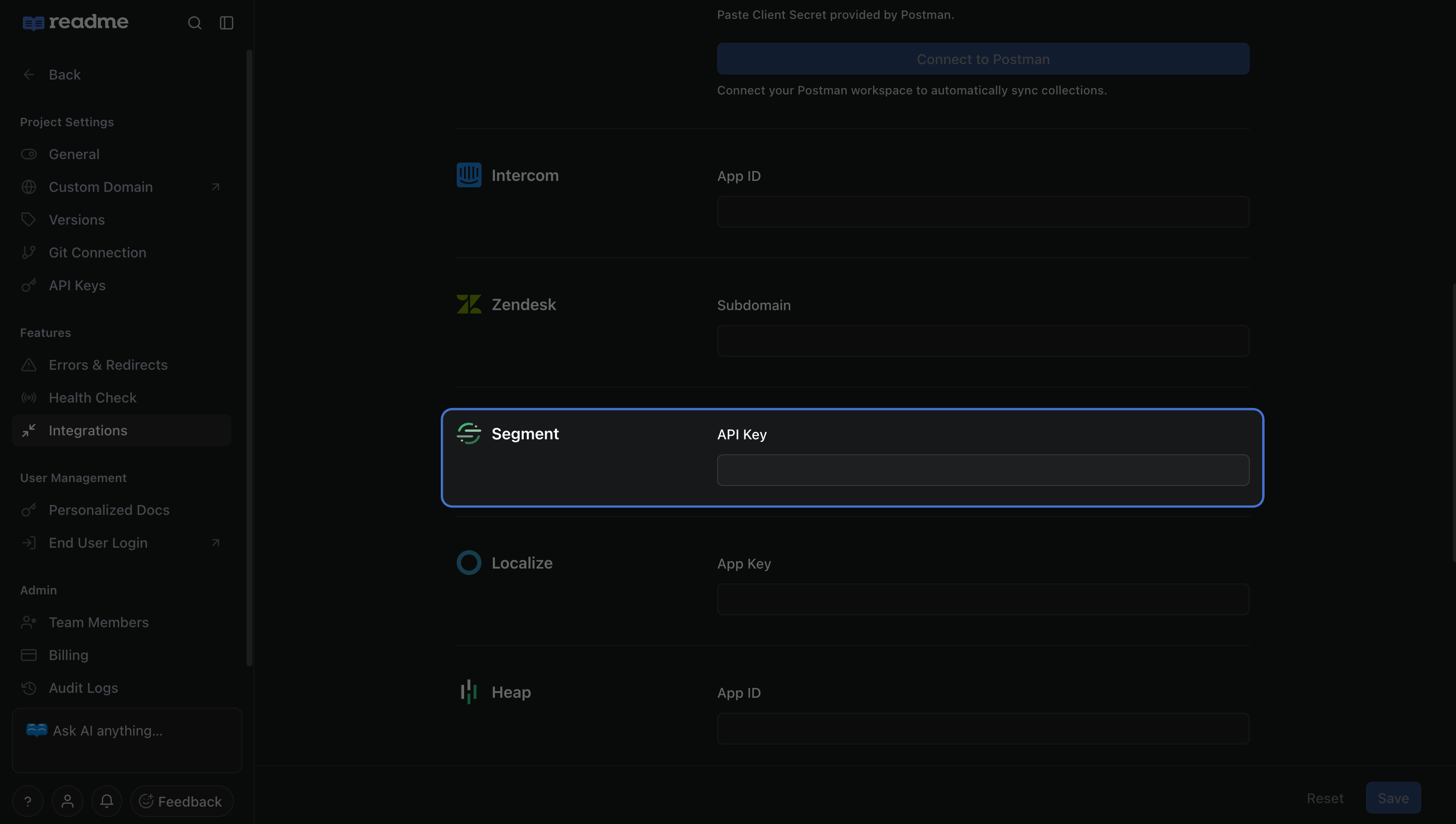The image size is (1456, 824).
Task: Click the Team Members people icon
Action: (29, 623)
